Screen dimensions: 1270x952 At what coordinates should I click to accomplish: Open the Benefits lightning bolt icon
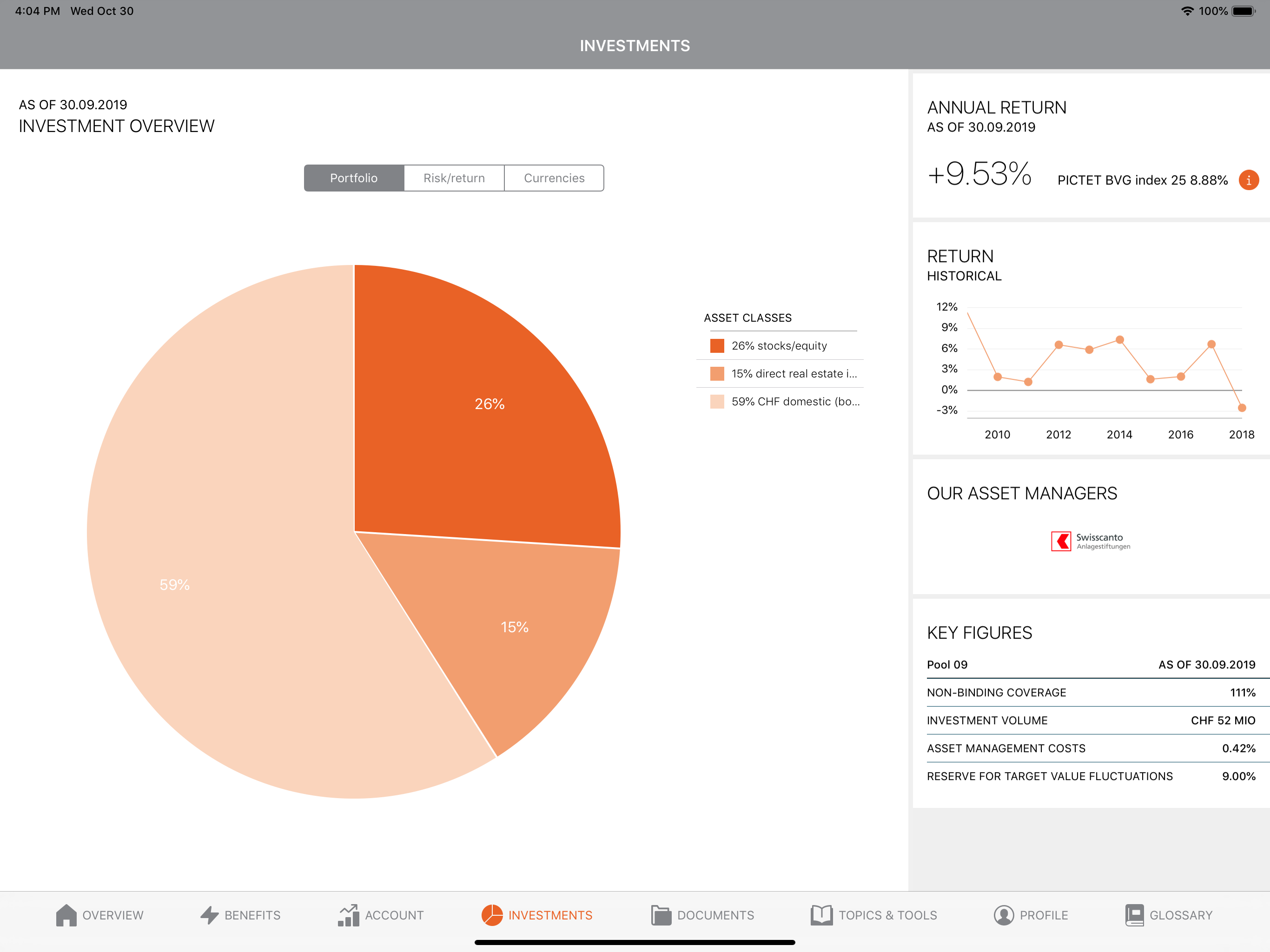(x=210, y=915)
